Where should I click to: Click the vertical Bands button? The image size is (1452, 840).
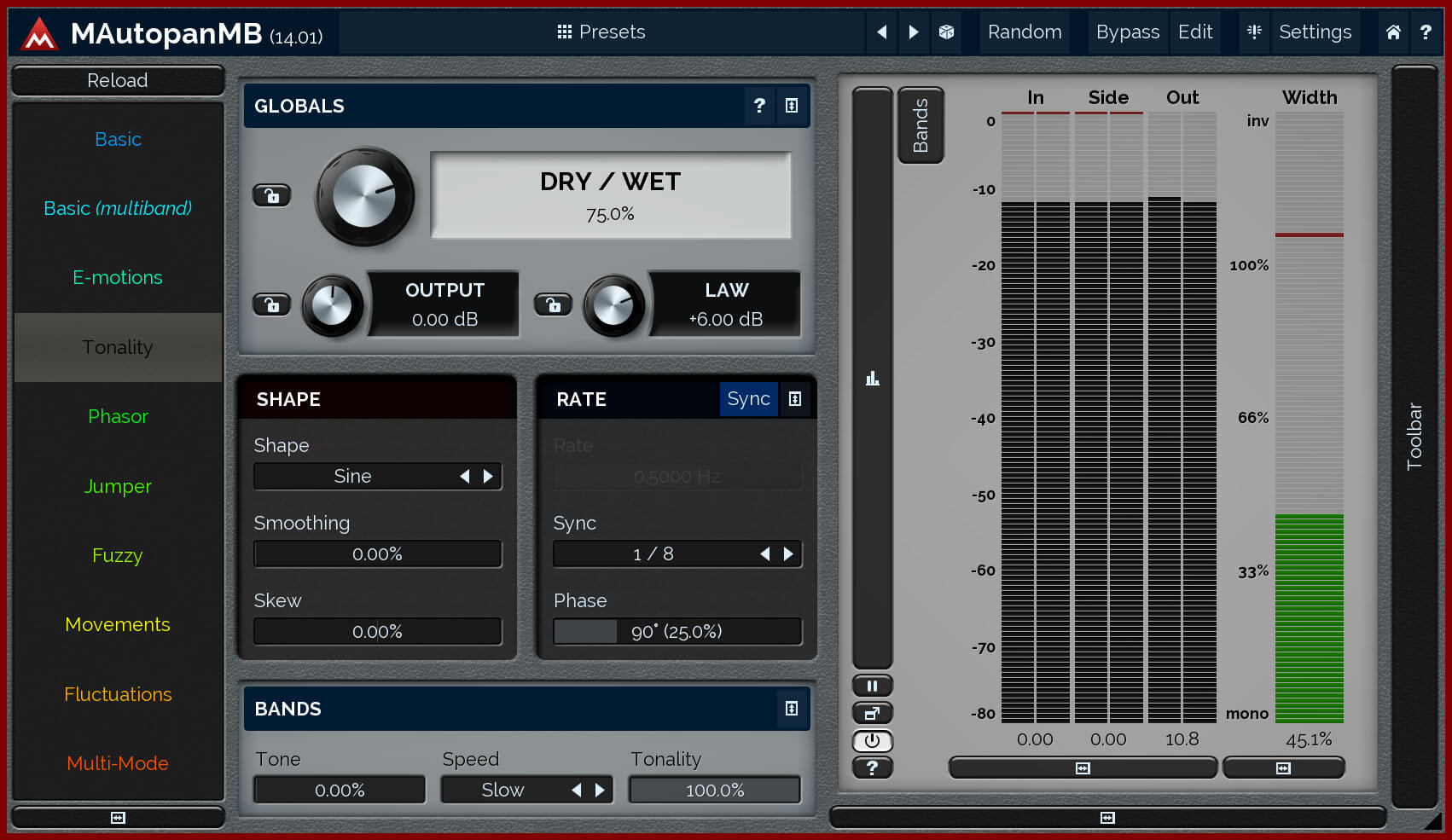[921, 125]
